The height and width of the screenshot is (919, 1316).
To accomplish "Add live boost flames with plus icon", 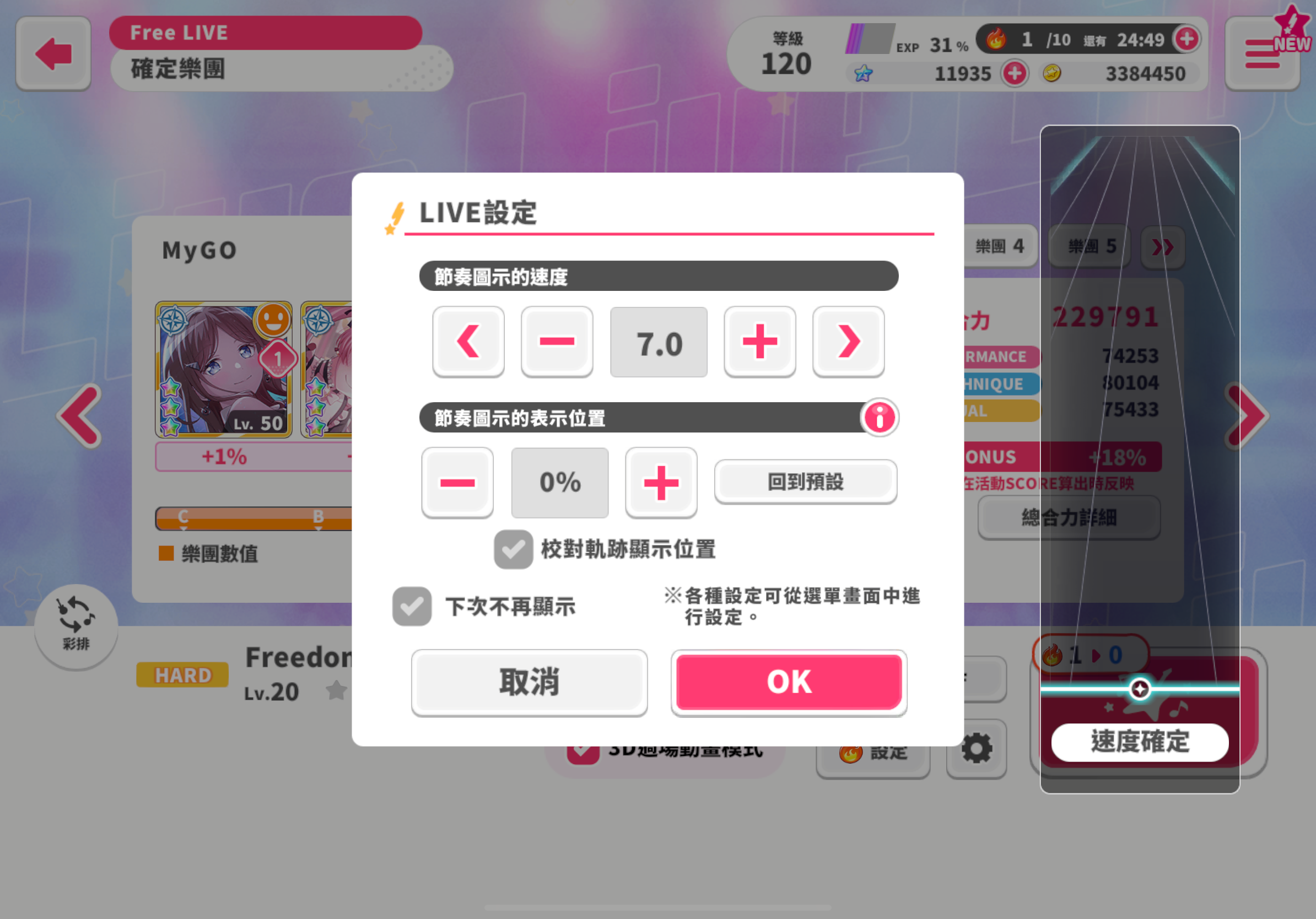I will tap(1187, 39).
